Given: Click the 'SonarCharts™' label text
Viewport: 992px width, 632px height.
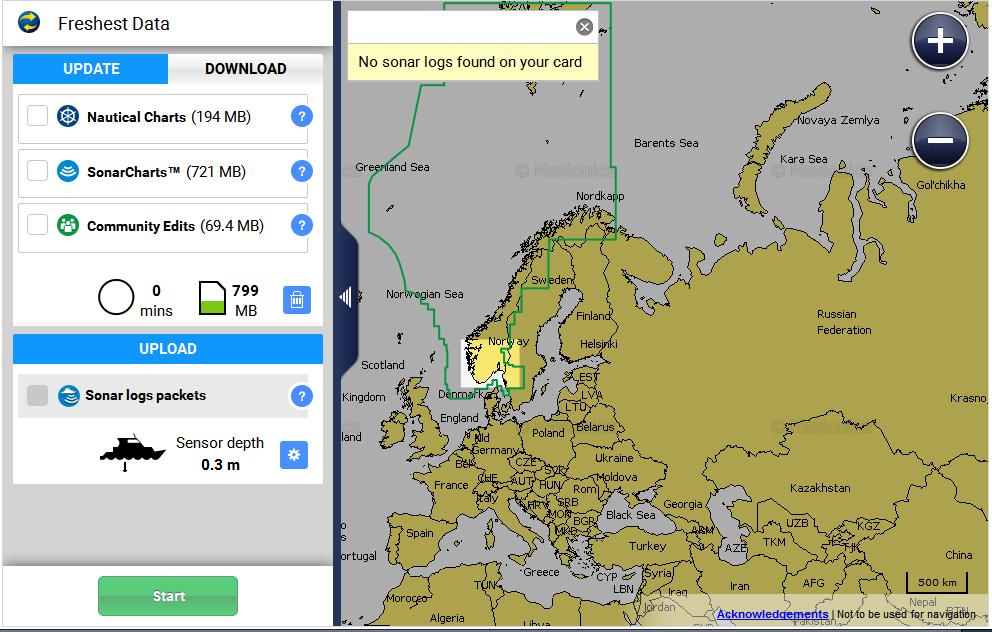Looking at the screenshot, I should coord(134,172).
